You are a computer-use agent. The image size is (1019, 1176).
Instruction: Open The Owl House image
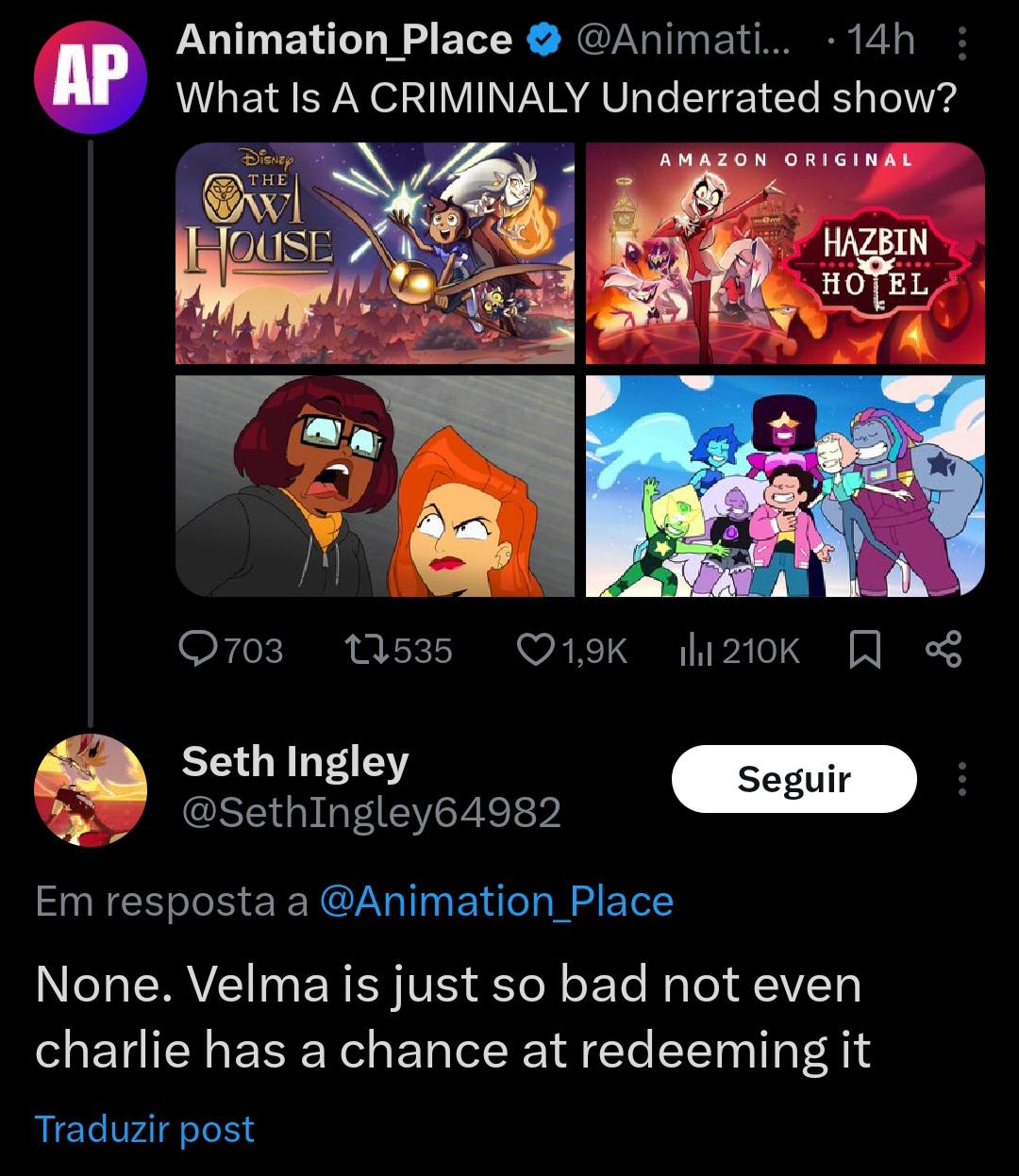pos(375,253)
